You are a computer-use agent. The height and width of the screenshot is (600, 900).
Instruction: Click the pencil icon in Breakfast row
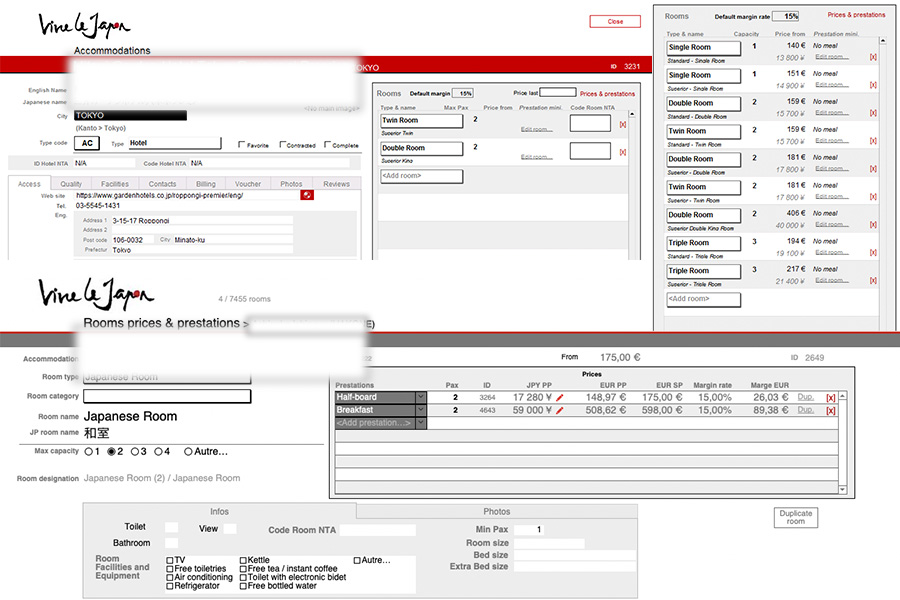click(x=560, y=410)
